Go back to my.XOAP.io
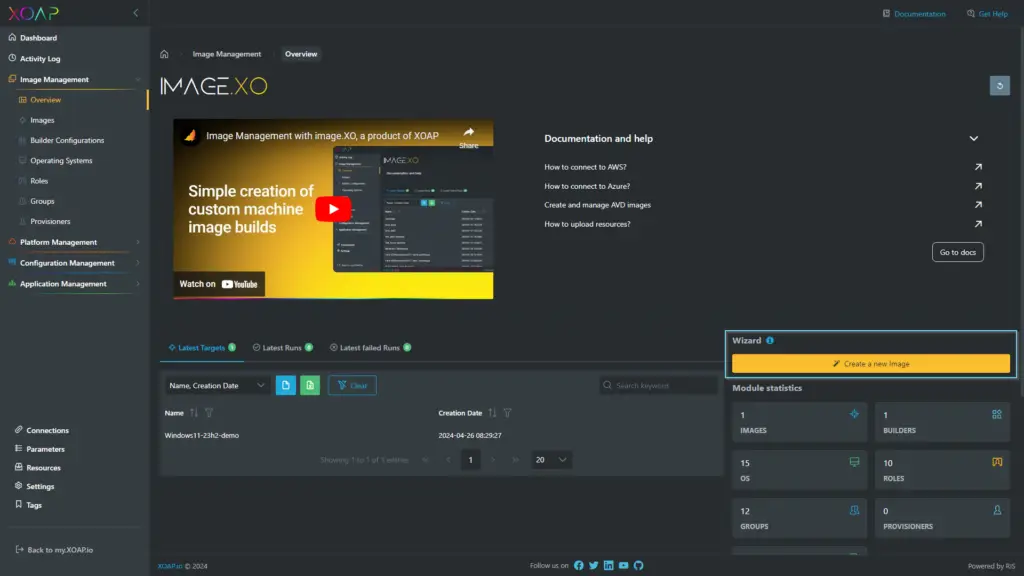 [x=59, y=550]
